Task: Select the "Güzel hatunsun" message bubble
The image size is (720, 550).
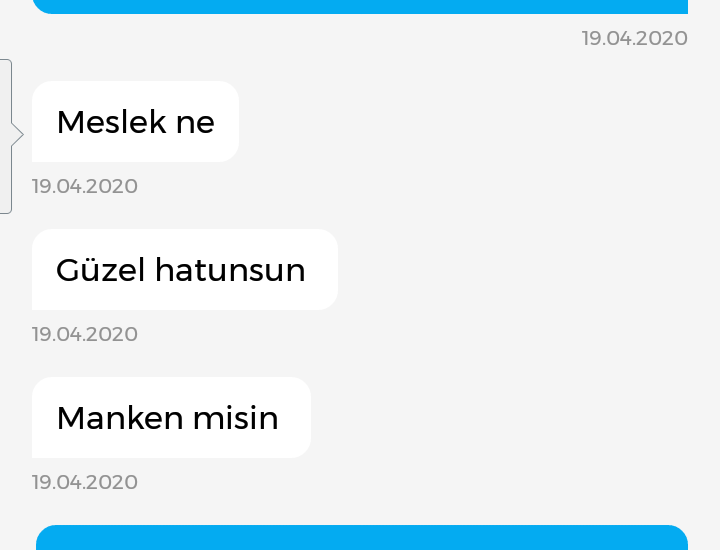Action: coord(185,269)
